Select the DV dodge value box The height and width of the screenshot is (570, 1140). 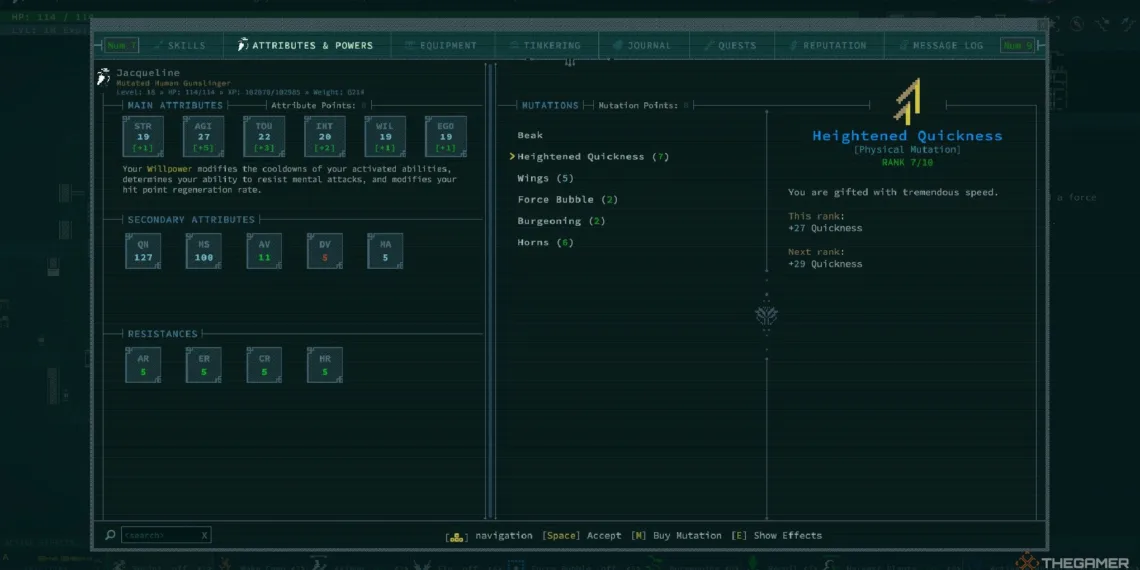325,251
